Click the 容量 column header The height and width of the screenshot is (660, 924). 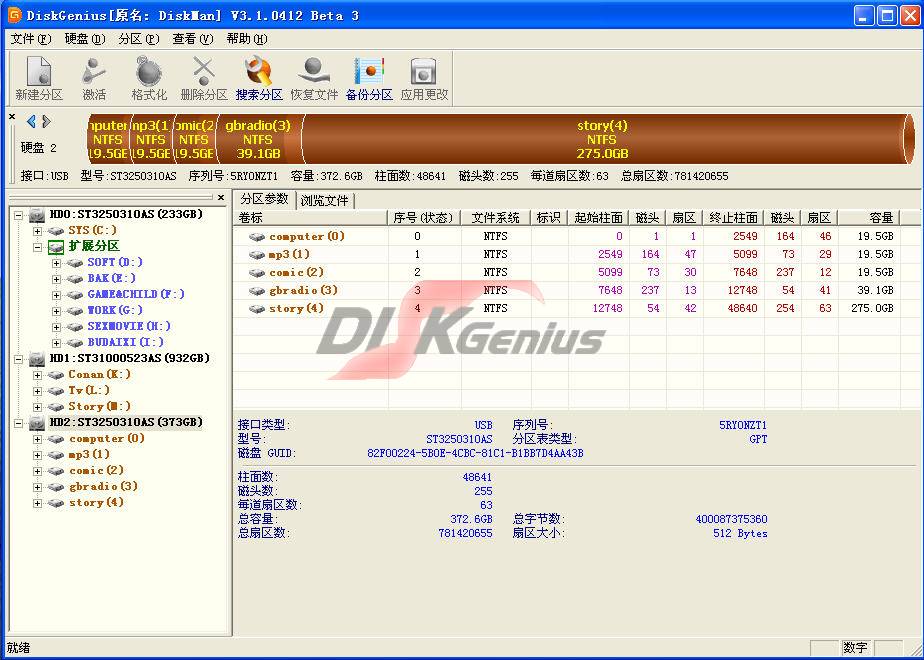pyautogui.click(x=869, y=218)
